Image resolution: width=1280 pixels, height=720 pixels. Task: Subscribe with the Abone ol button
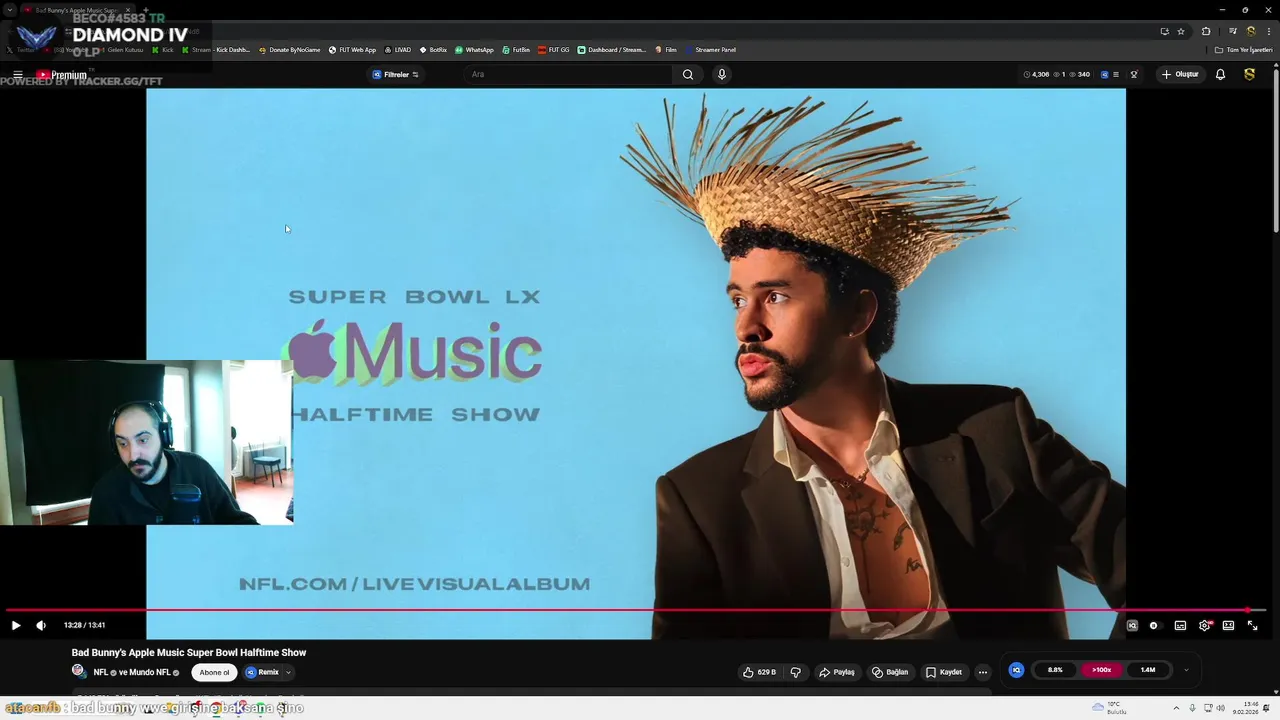click(215, 672)
